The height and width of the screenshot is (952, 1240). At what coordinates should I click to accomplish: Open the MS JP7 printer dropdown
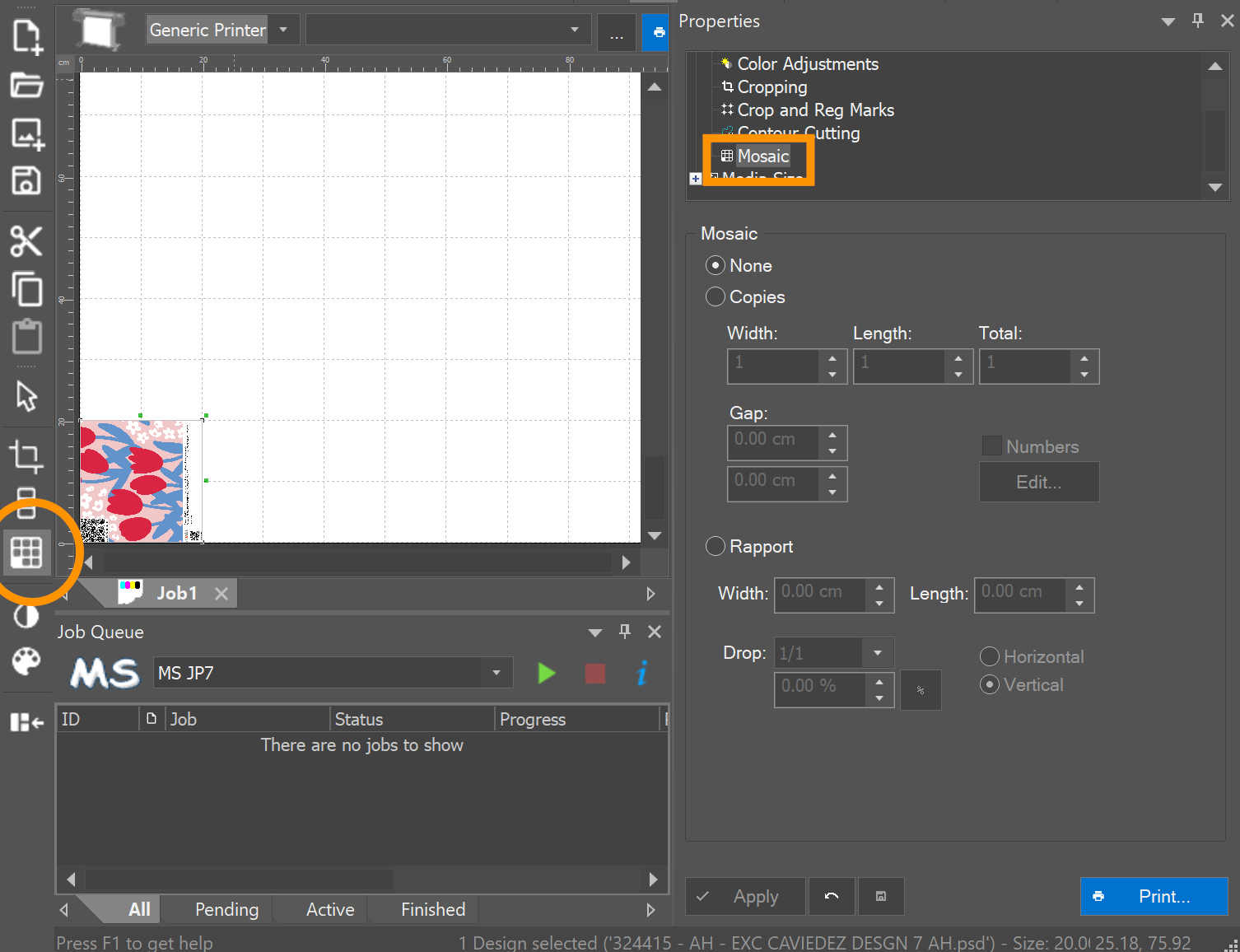[x=496, y=673]
